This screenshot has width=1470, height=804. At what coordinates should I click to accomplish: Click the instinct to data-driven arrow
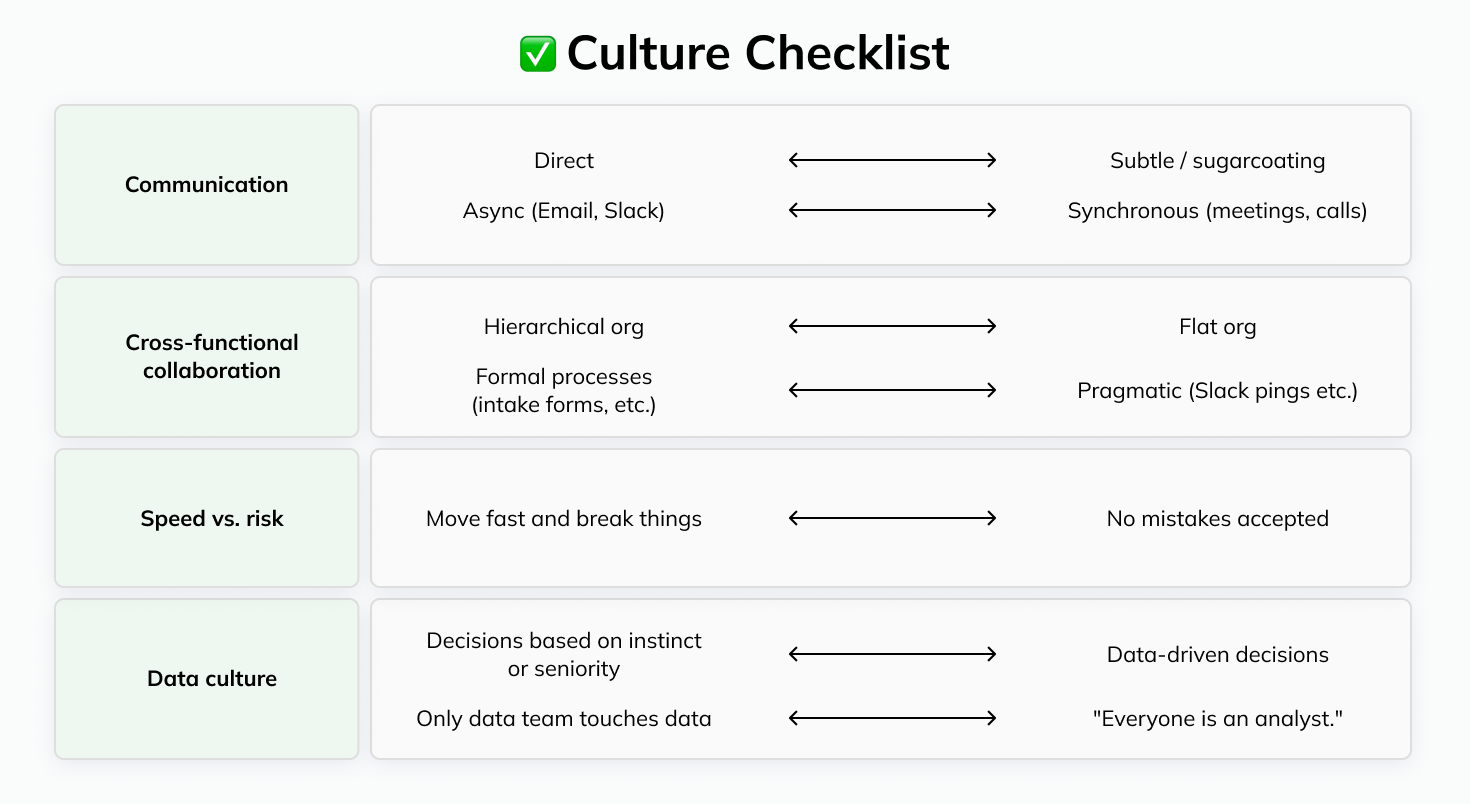(893, 654)
